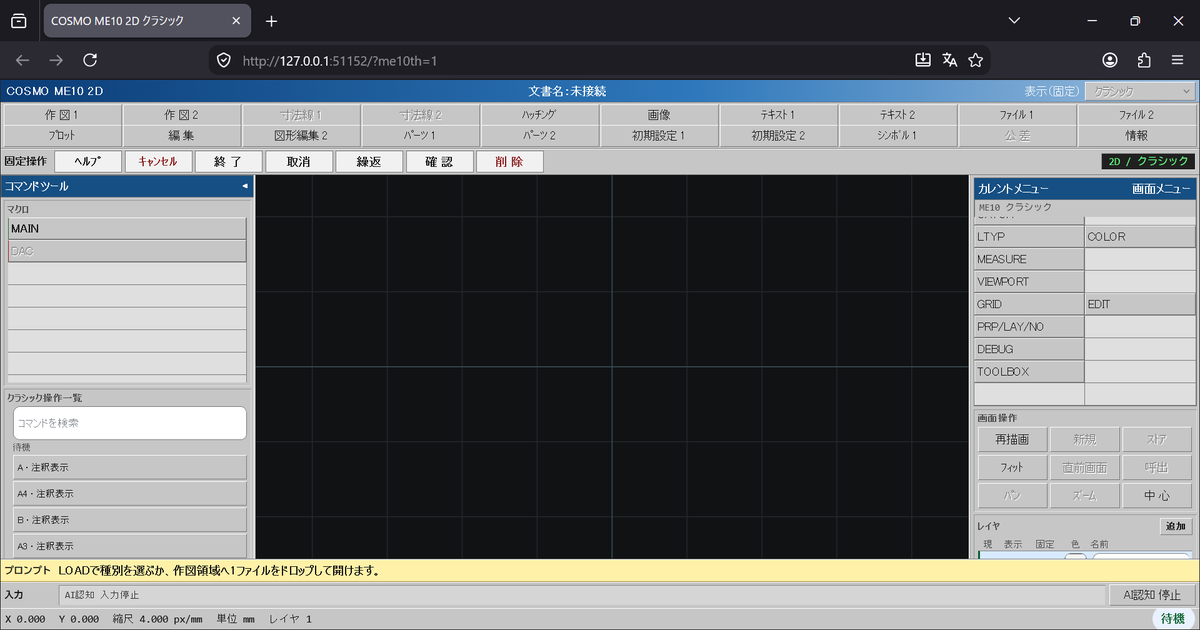Switch to the テキスト2 menu tab
Viewport: 1200px width, 630px height.
point(897,115)
